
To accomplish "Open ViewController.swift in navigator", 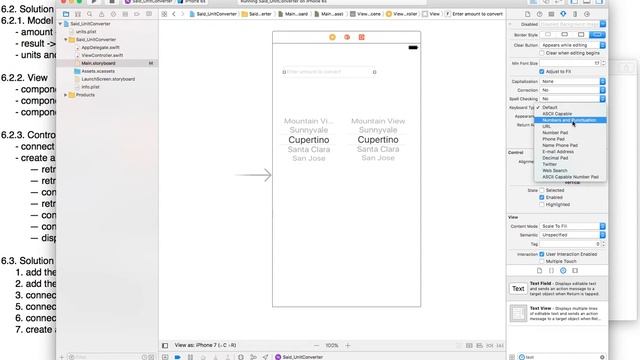I will tap(102, 55).
